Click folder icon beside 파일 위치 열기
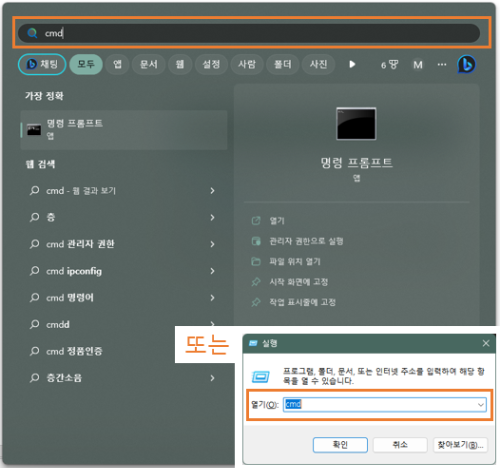Screen dimensions: 500x468 click(x=256, y=261)
